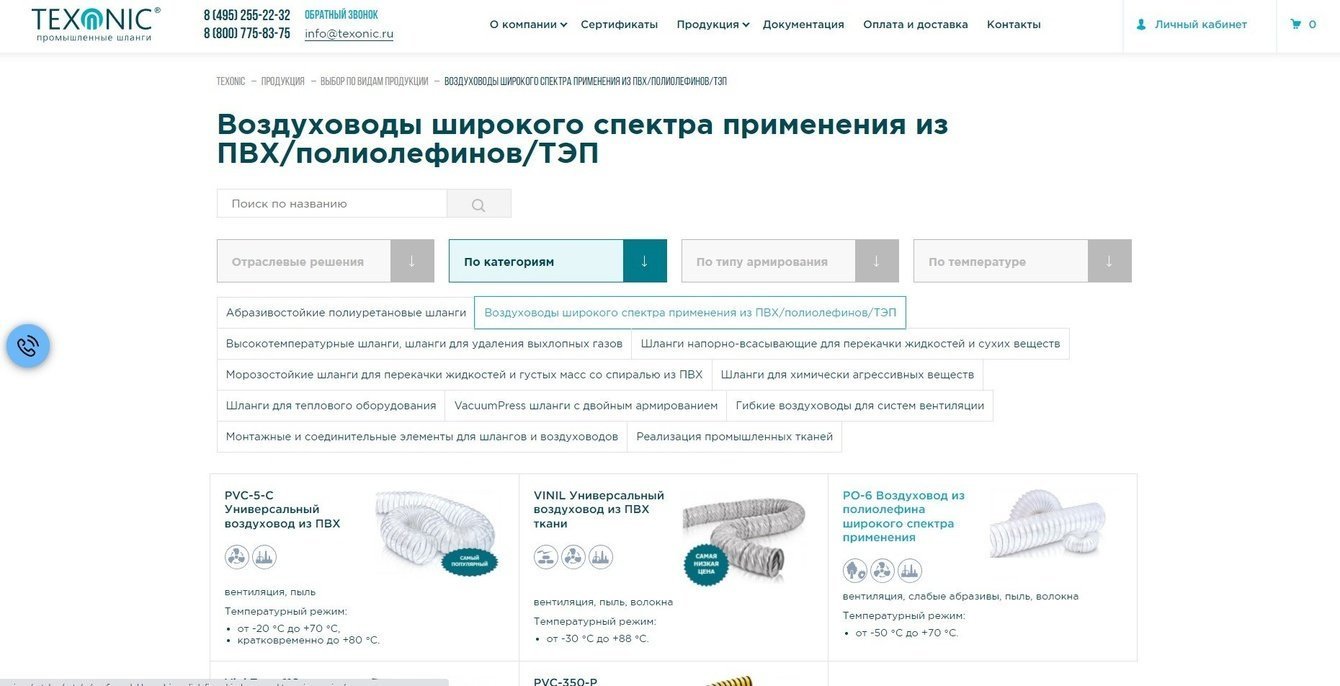Expand the Отраслевые решения filter dropdown
Viewport: 1340px width, 686px height.
pos(412,261)
